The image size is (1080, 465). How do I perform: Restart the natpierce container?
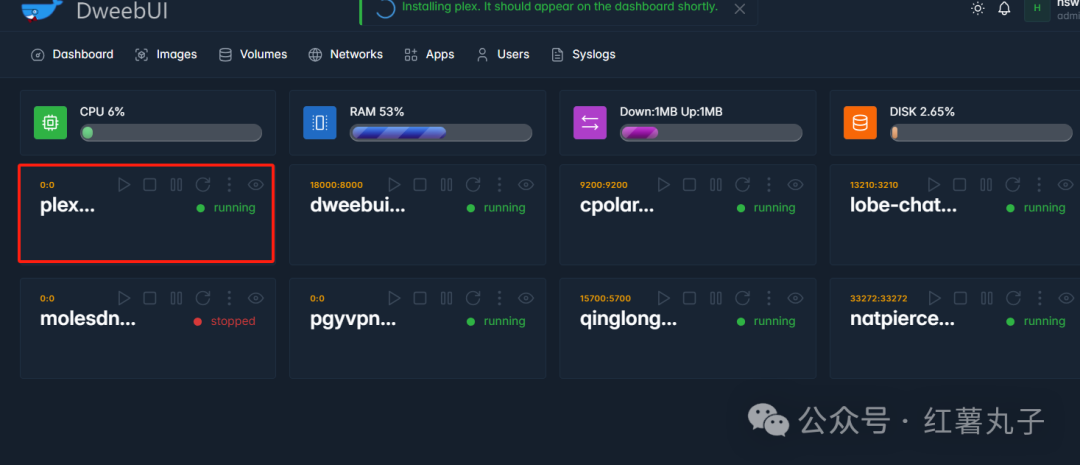[x=1012, y=298]
